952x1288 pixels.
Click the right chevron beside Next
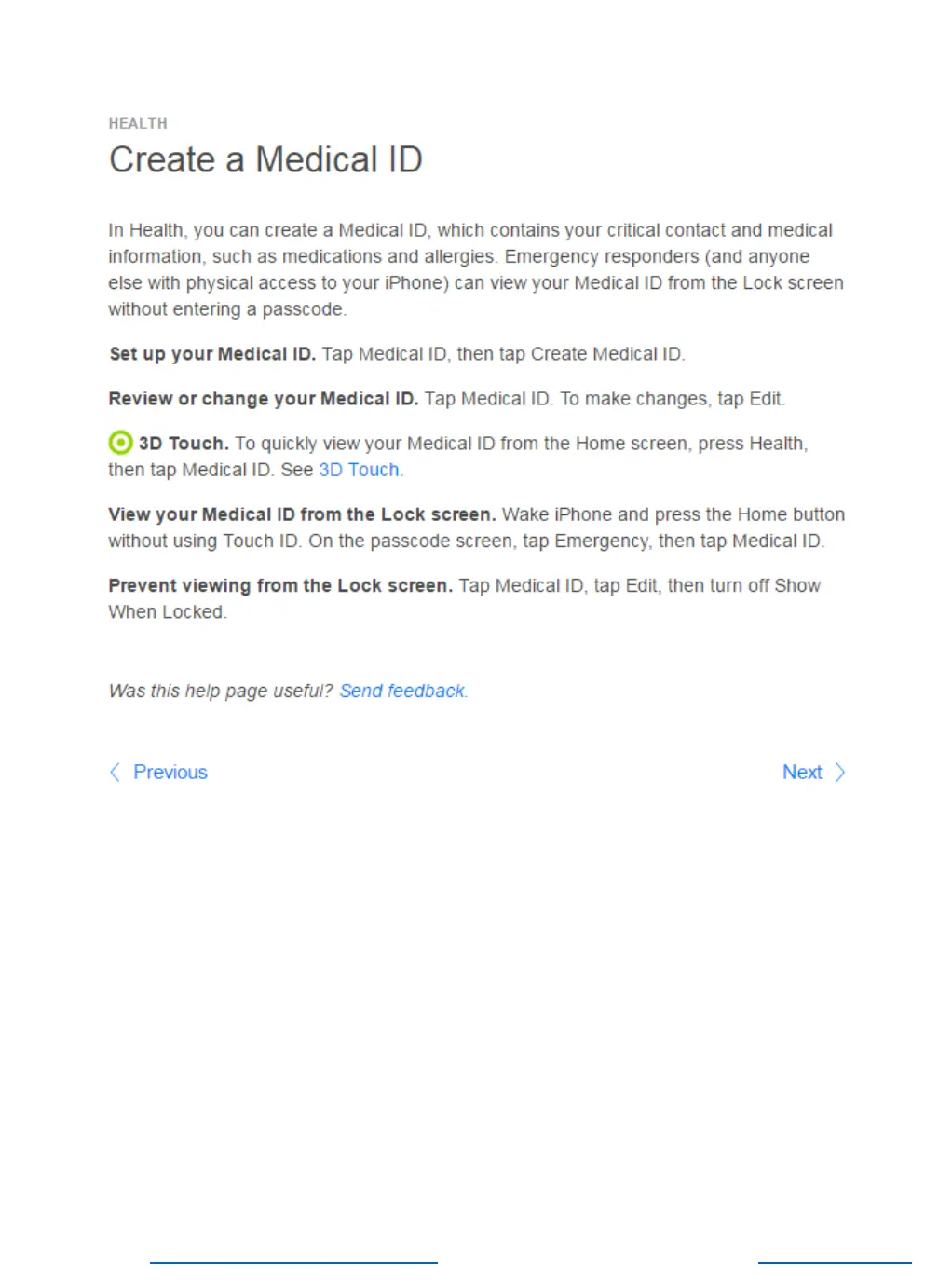coord(840,772)
